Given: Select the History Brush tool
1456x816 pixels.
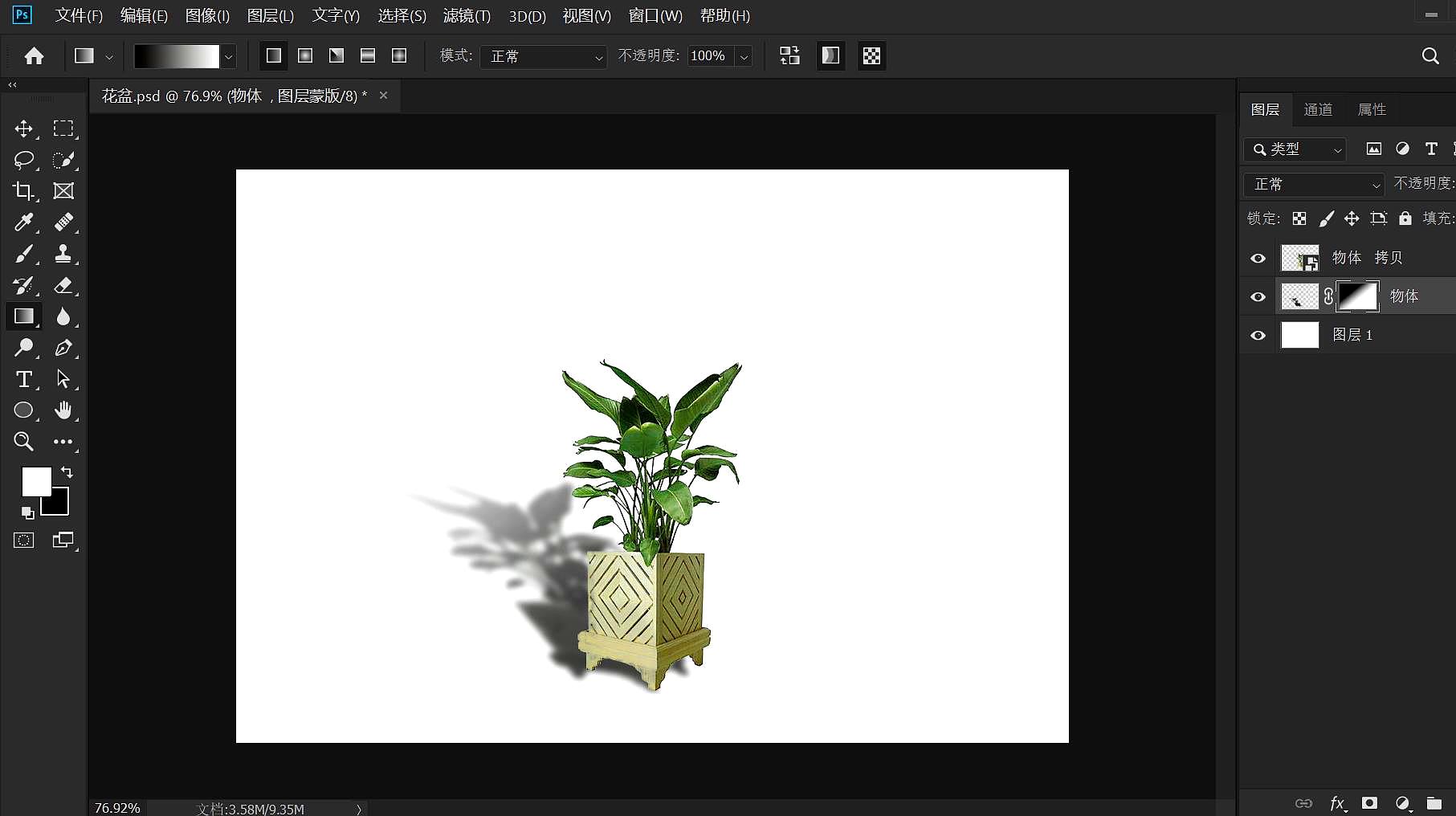Looking at the screenshot, I should (24, 285).
